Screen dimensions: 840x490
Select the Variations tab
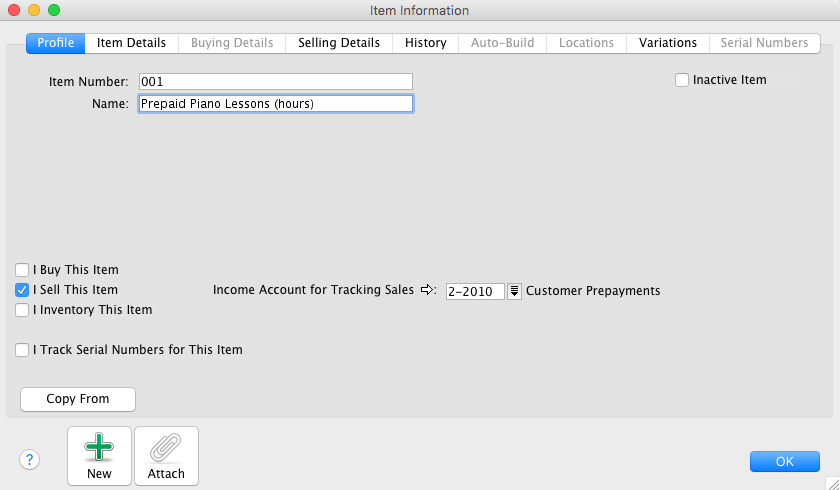(668, 43)
